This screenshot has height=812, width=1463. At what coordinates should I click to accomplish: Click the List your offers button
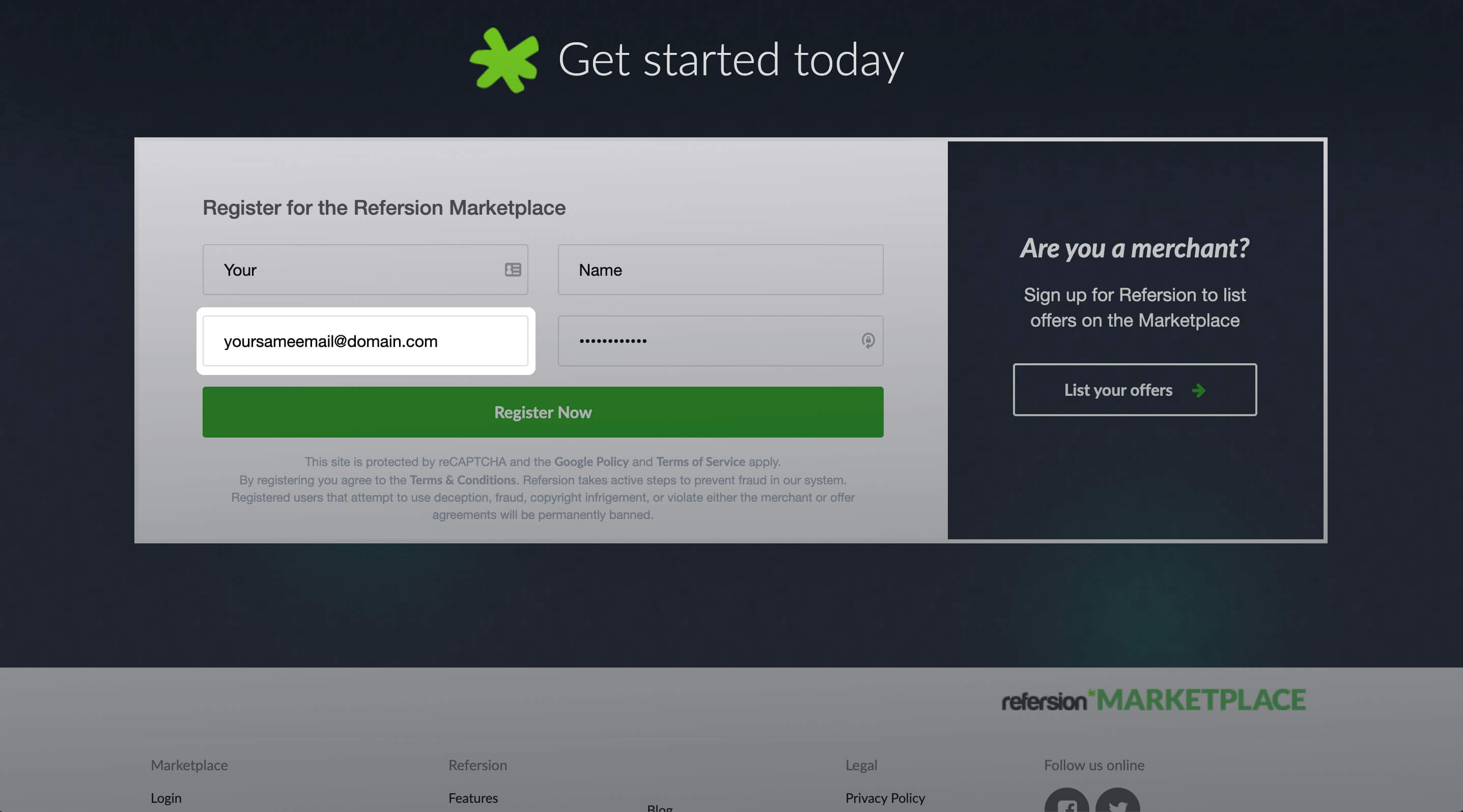pyautogui.click(x=1135, y=390)
